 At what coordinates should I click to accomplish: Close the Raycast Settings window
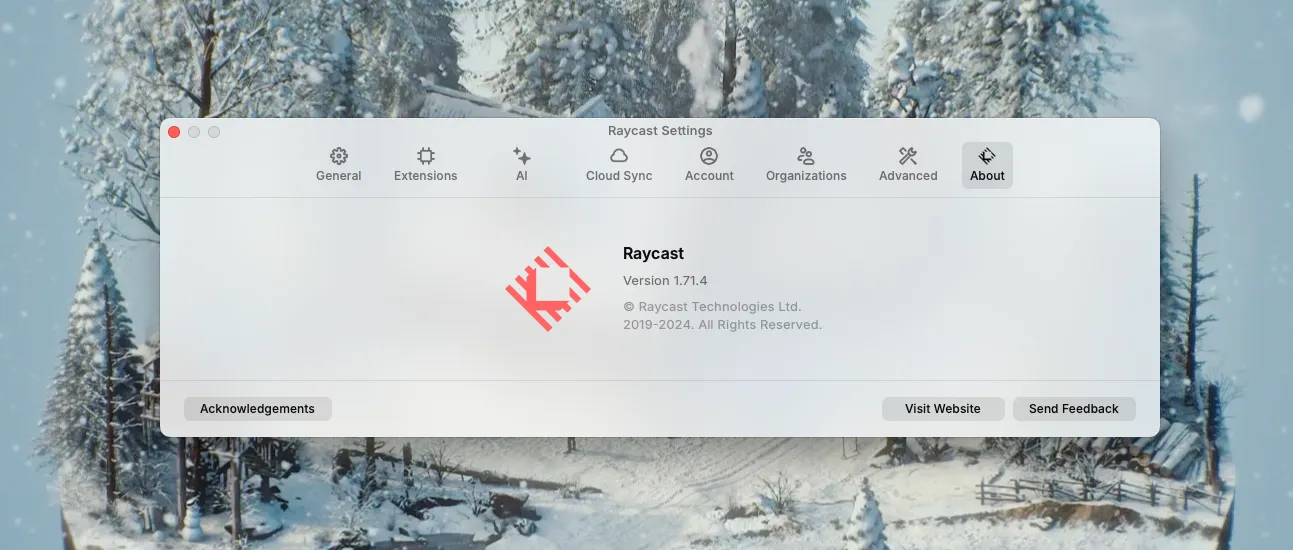174,132
